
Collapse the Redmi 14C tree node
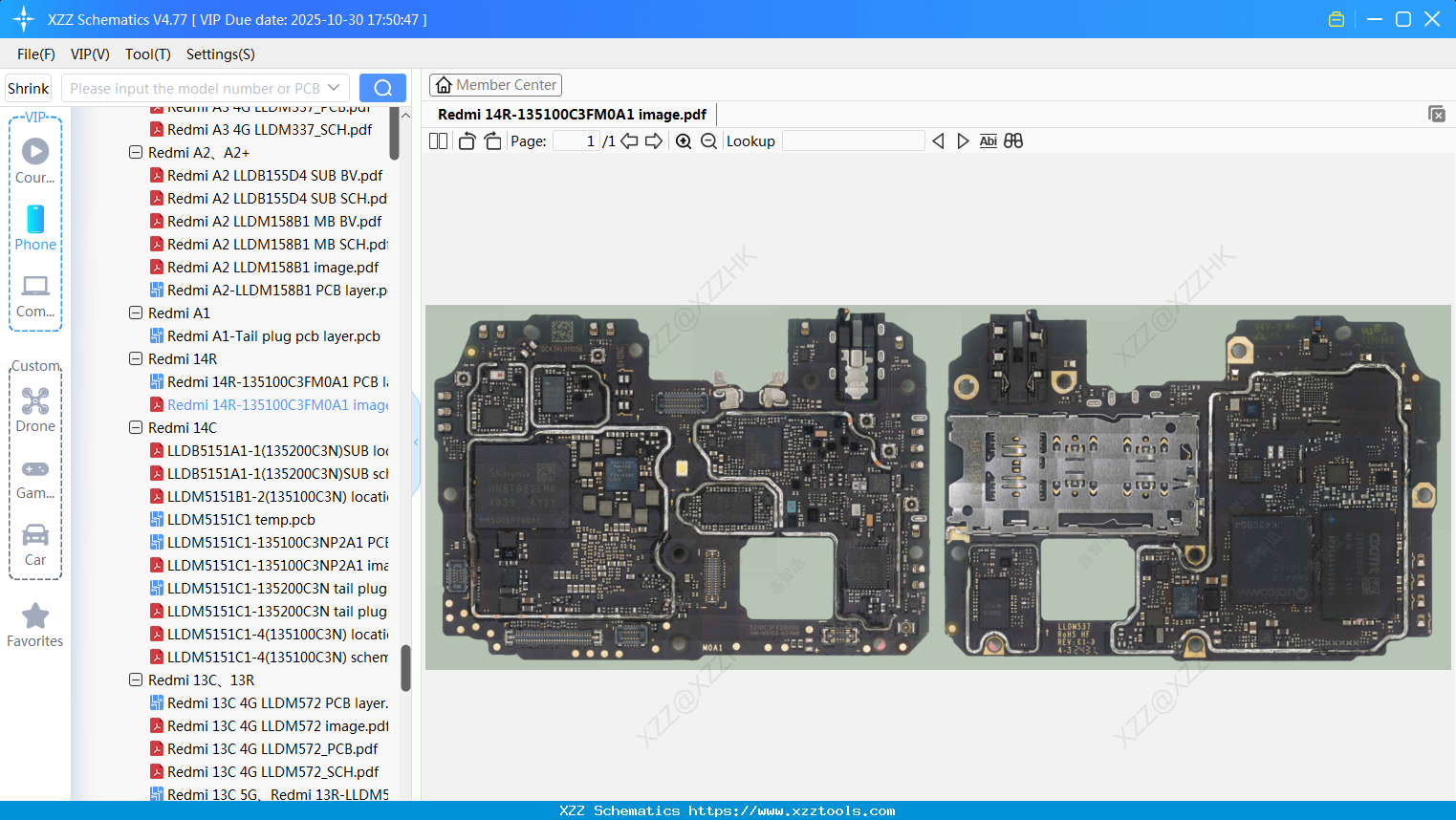(x=135, y=427)
